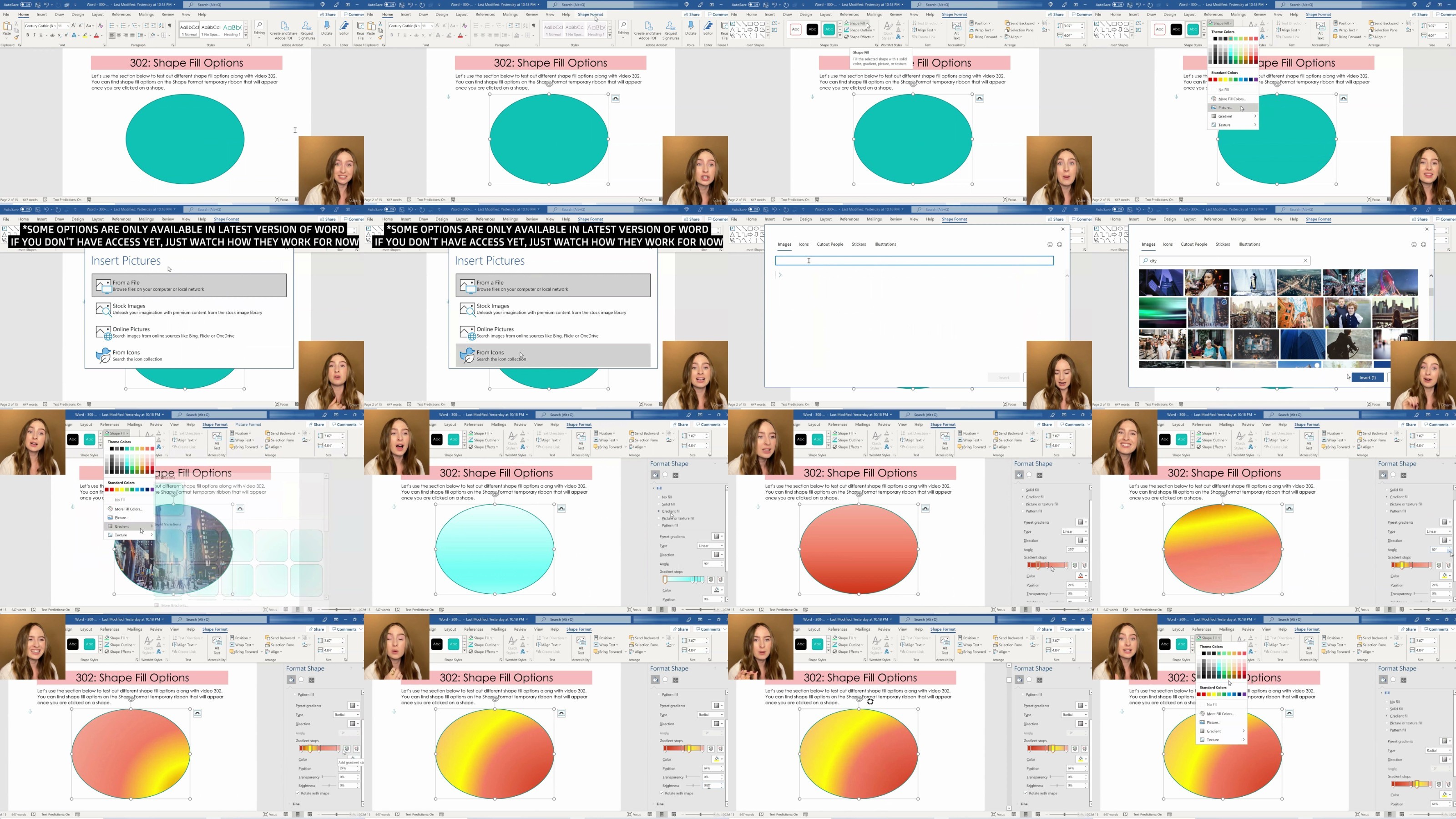Click Add gradient stop icon showing its tooltip
Image resolution: width=1456 pixels, height=819 pixels.
coord(346,748)
